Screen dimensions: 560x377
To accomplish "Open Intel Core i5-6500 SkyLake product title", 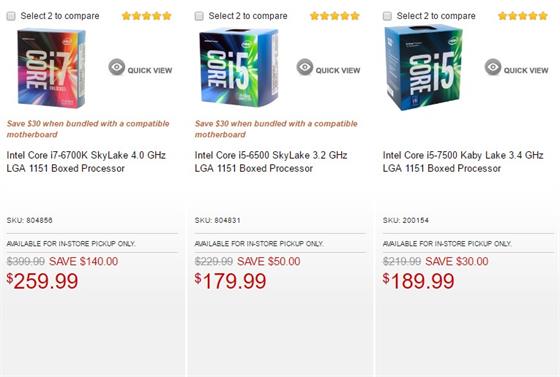I will click(271, 162).
